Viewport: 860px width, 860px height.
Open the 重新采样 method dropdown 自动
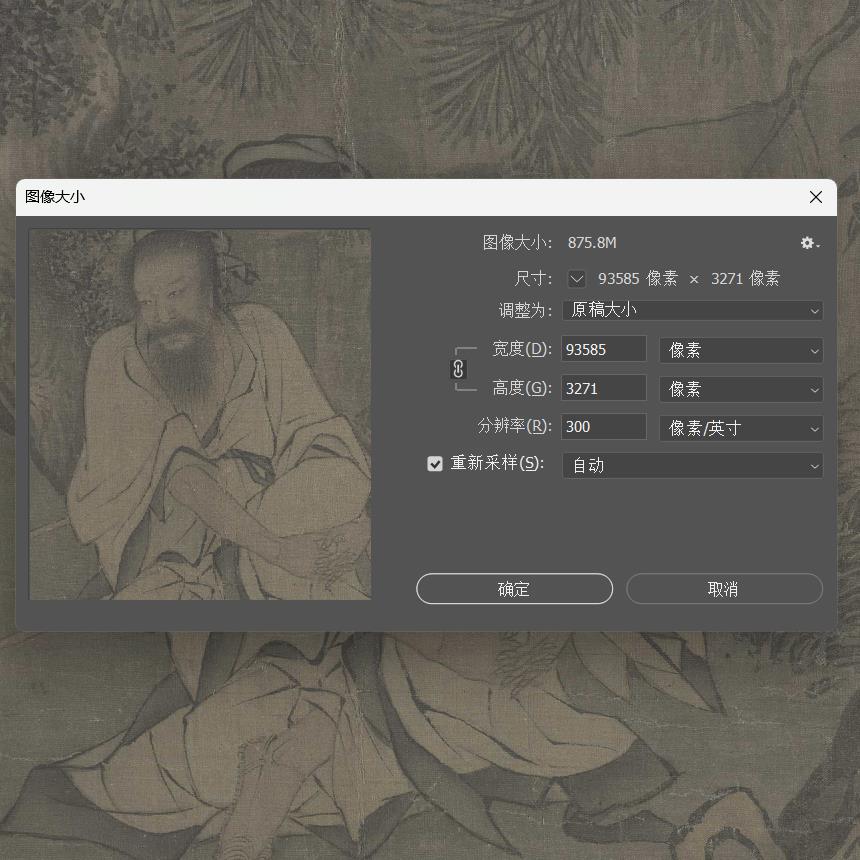(x=692, y=466)
